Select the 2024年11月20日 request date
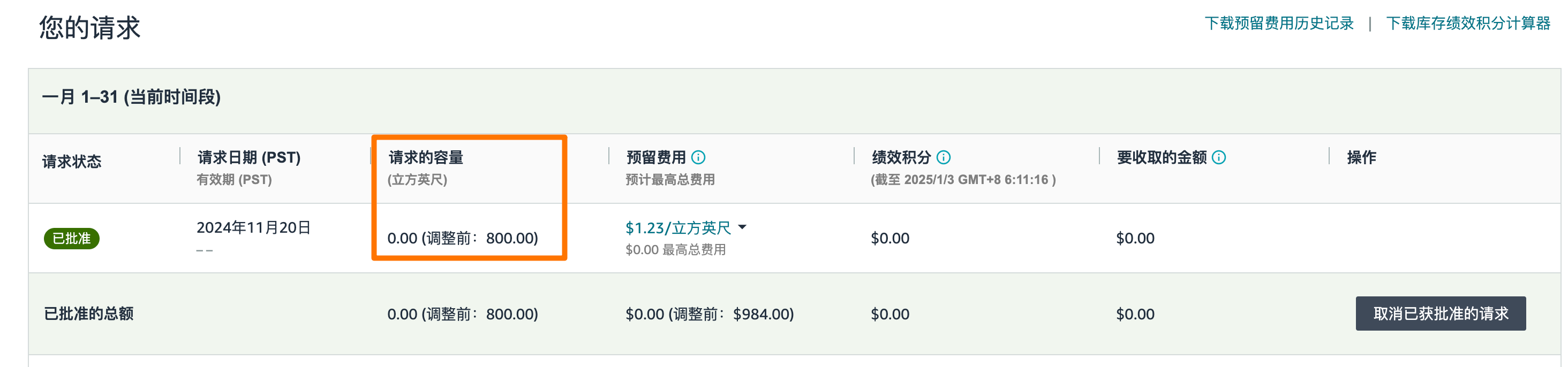The image size is (1568, 367). pos(253,228)
